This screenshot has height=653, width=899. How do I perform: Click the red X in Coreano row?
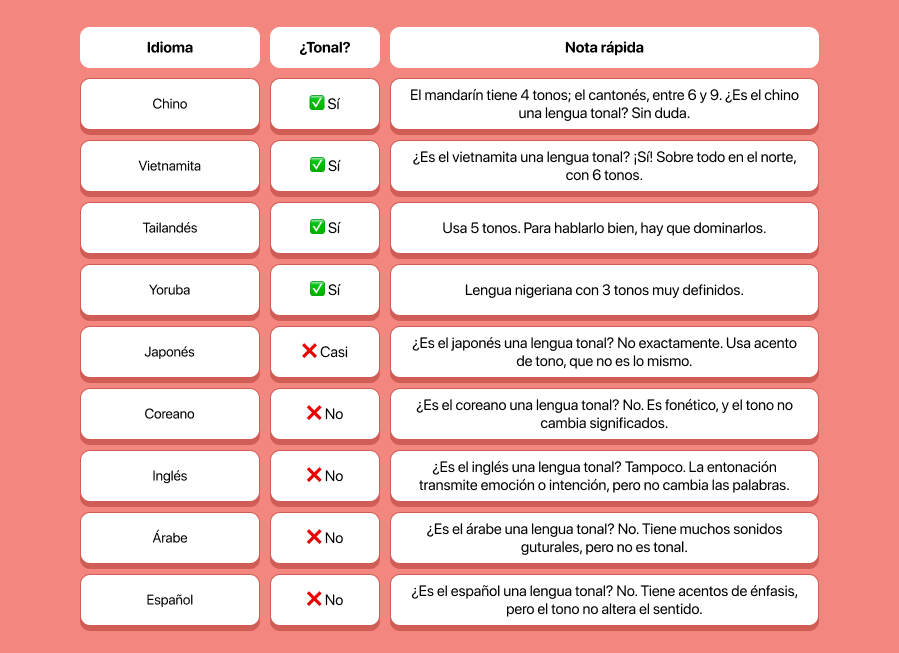[x=314, y=413]
